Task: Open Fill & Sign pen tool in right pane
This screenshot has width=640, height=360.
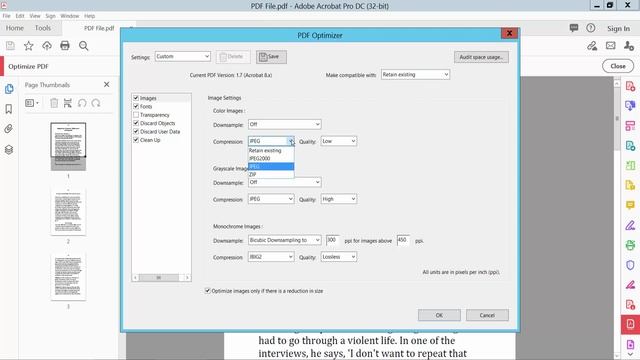Action: (x=630, y=225)
